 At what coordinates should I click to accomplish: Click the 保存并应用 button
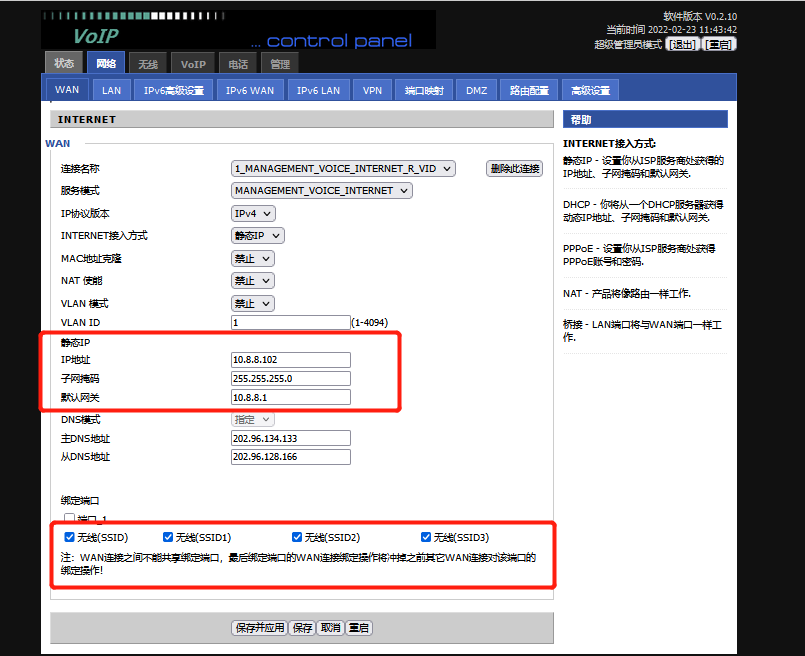(258, 628)
